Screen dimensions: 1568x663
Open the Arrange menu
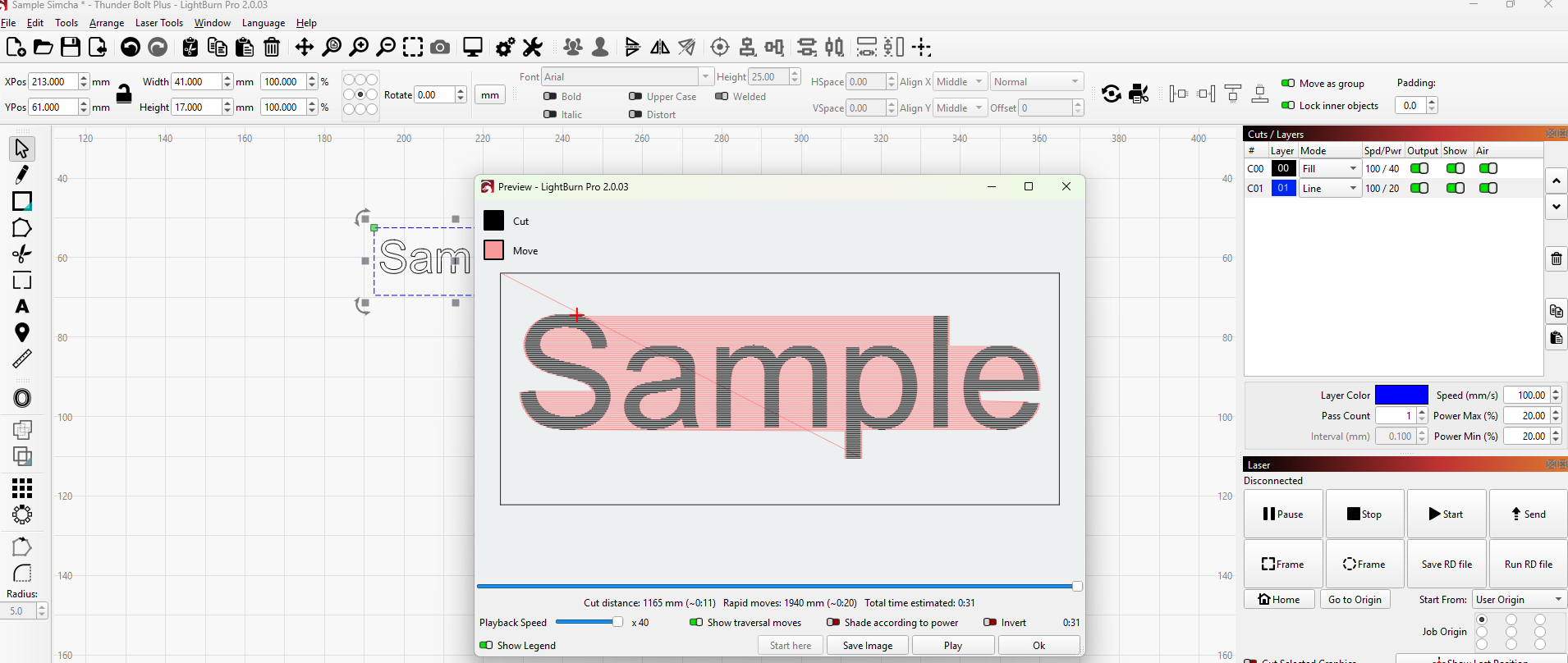pyautogui.click(x=107, y=23)
